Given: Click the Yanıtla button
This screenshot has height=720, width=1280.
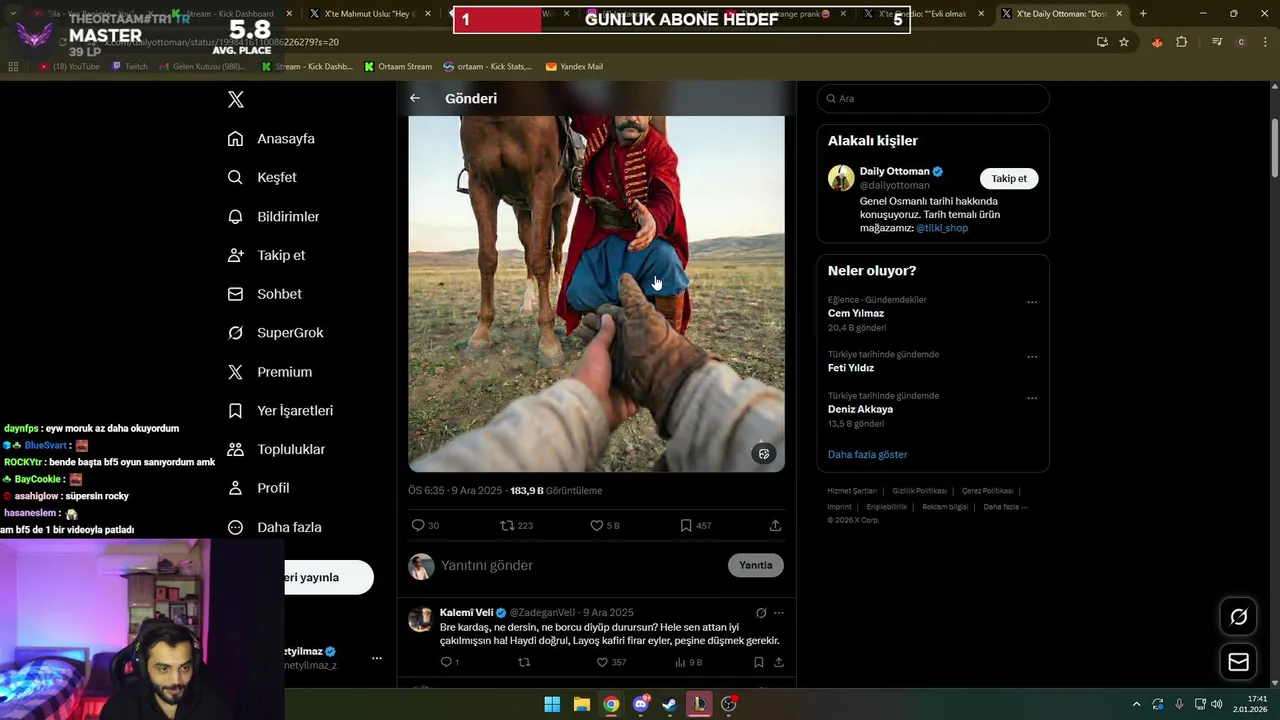Looking at the screenshot, I should 756,565.
